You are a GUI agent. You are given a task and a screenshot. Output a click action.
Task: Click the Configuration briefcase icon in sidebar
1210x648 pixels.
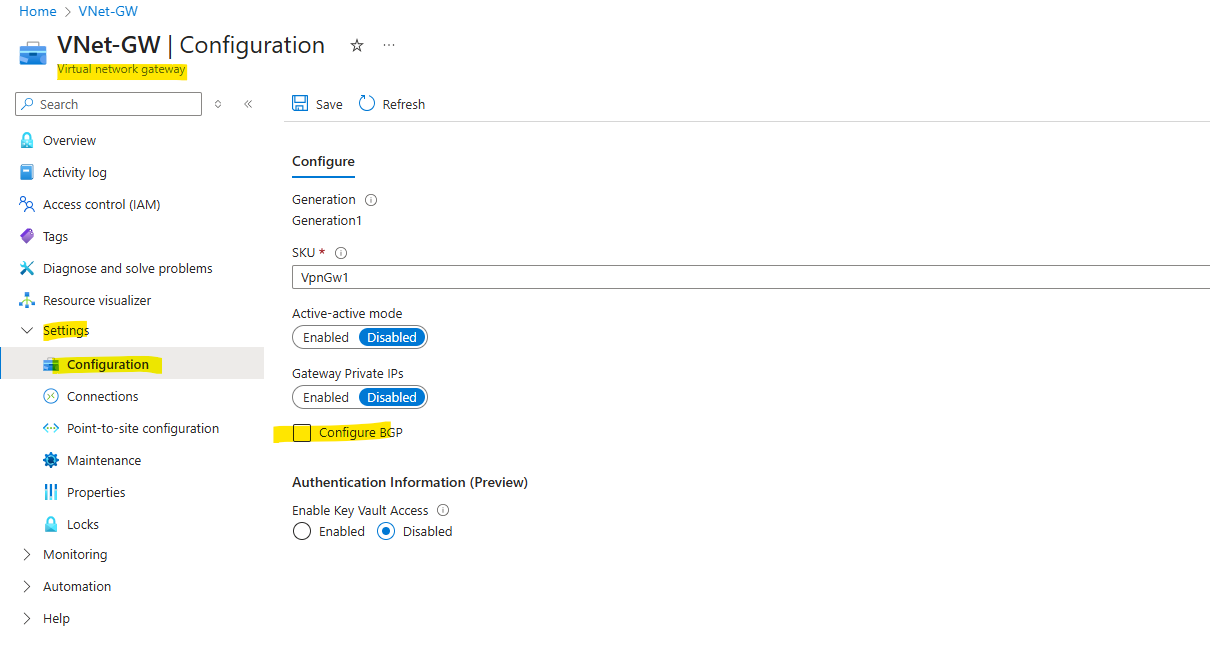[x=51, y=364]
